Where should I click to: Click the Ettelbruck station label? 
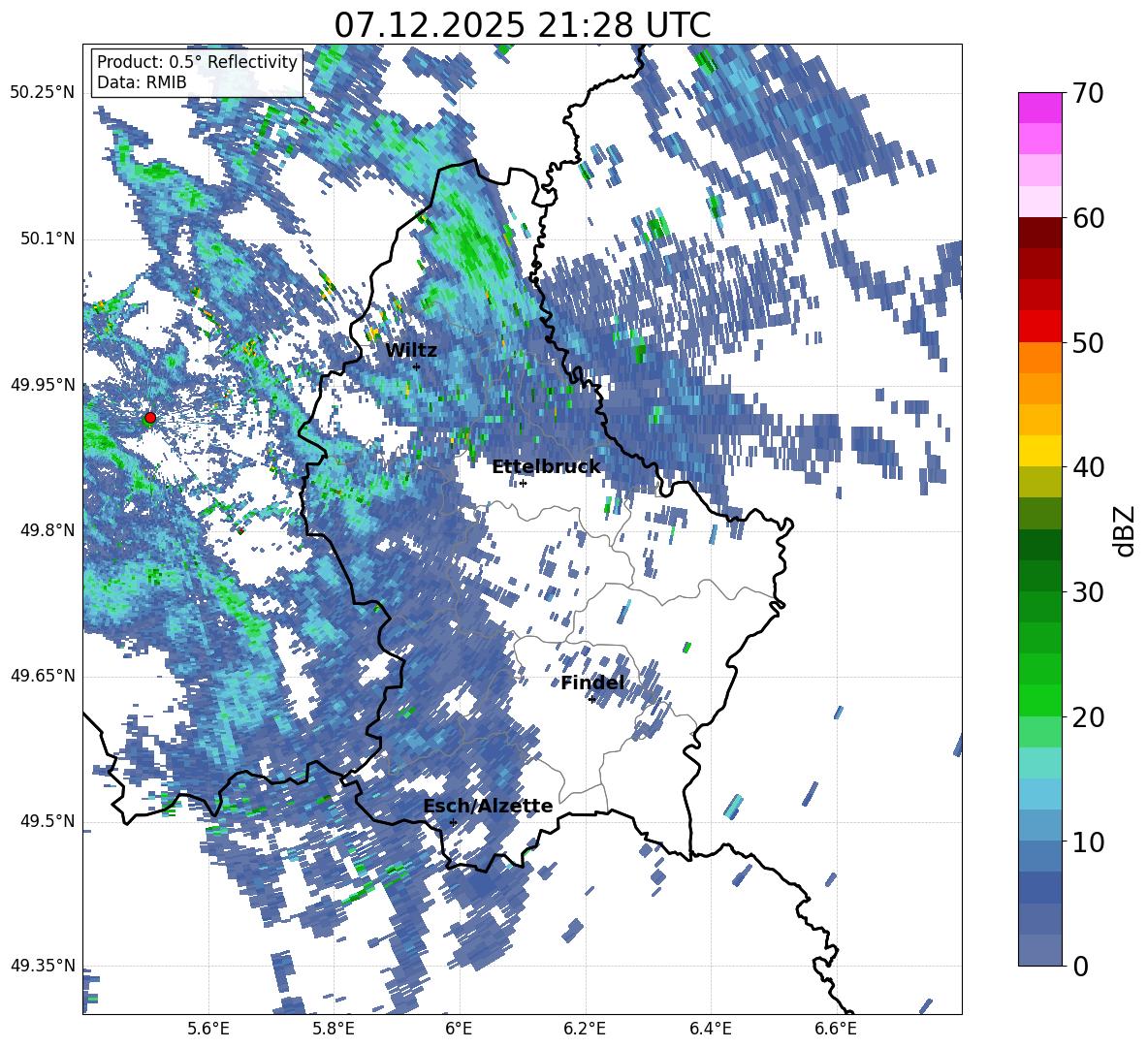pos(546,467)
